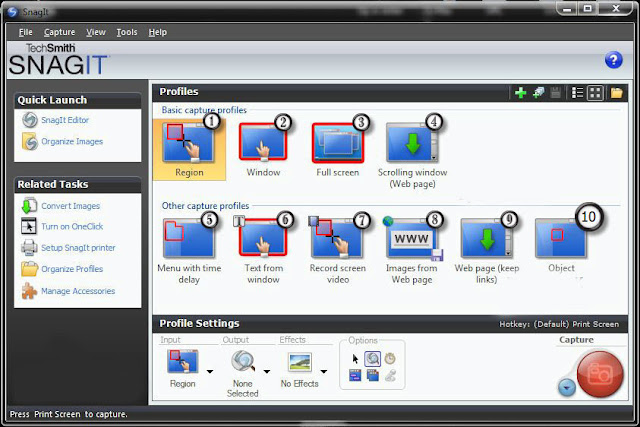640x427 pixels.
Task: Open the Help menu
Action: coord(158,32)
